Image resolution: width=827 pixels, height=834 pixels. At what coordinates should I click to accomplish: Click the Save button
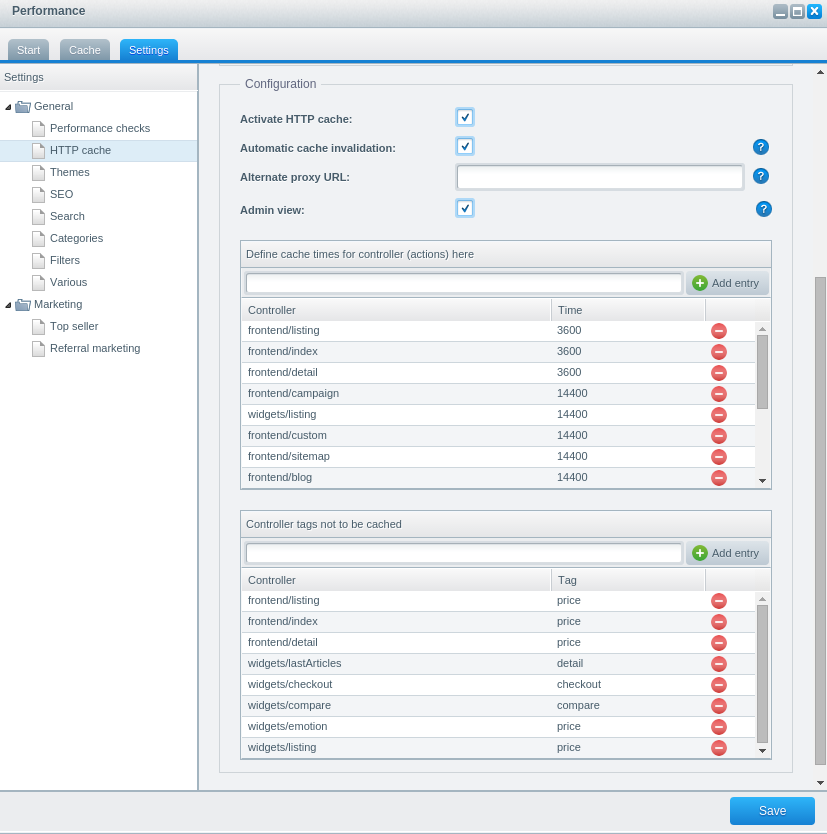coord(771,810)
